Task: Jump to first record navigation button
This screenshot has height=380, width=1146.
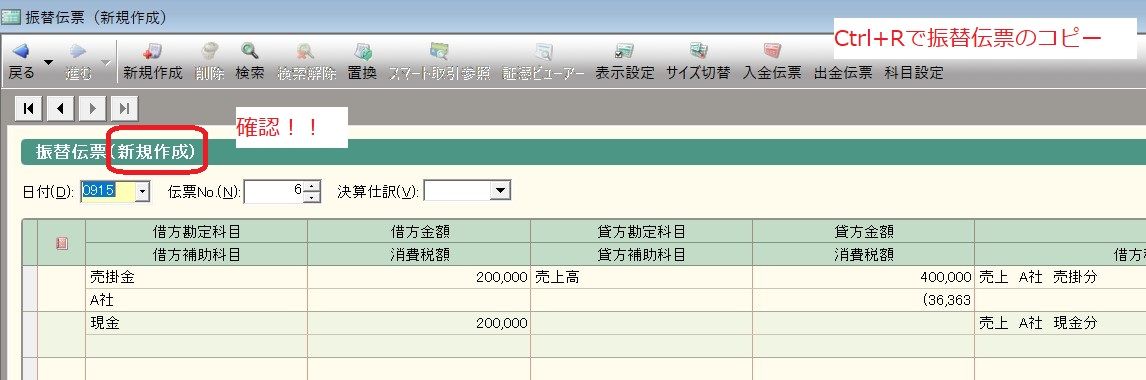Action: pos(29,109)
